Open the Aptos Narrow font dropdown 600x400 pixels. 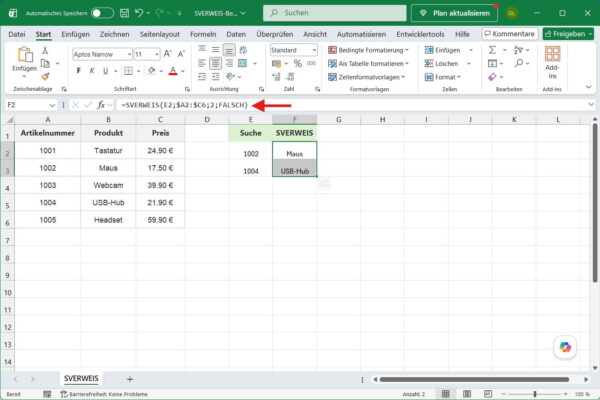click(x=129, y=54)
